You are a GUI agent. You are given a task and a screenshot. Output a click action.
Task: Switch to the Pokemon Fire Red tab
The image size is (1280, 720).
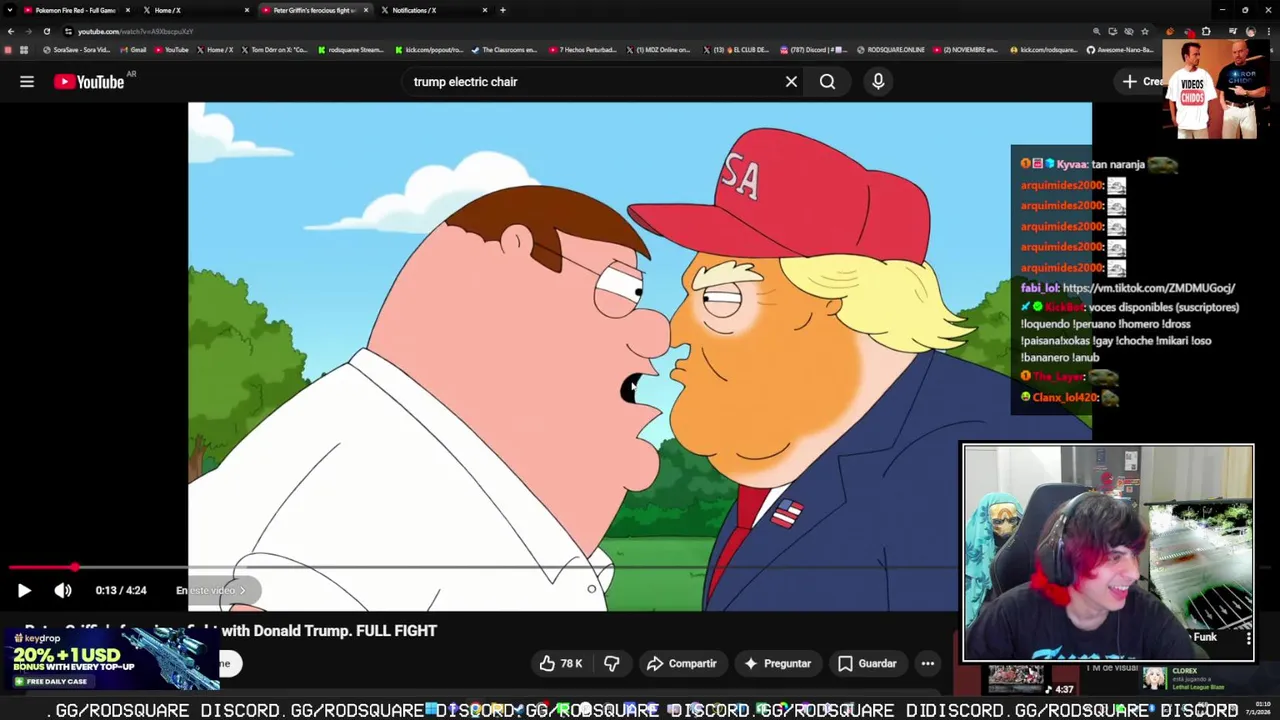click(x=76, y=10)
